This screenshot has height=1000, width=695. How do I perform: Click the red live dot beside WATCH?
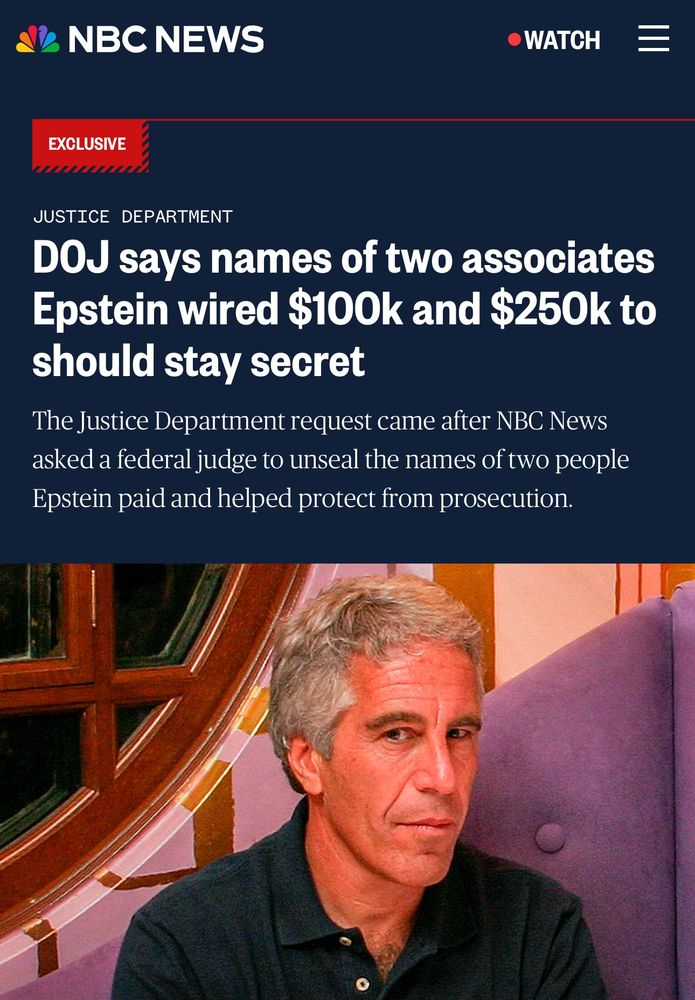coord(514,40)
